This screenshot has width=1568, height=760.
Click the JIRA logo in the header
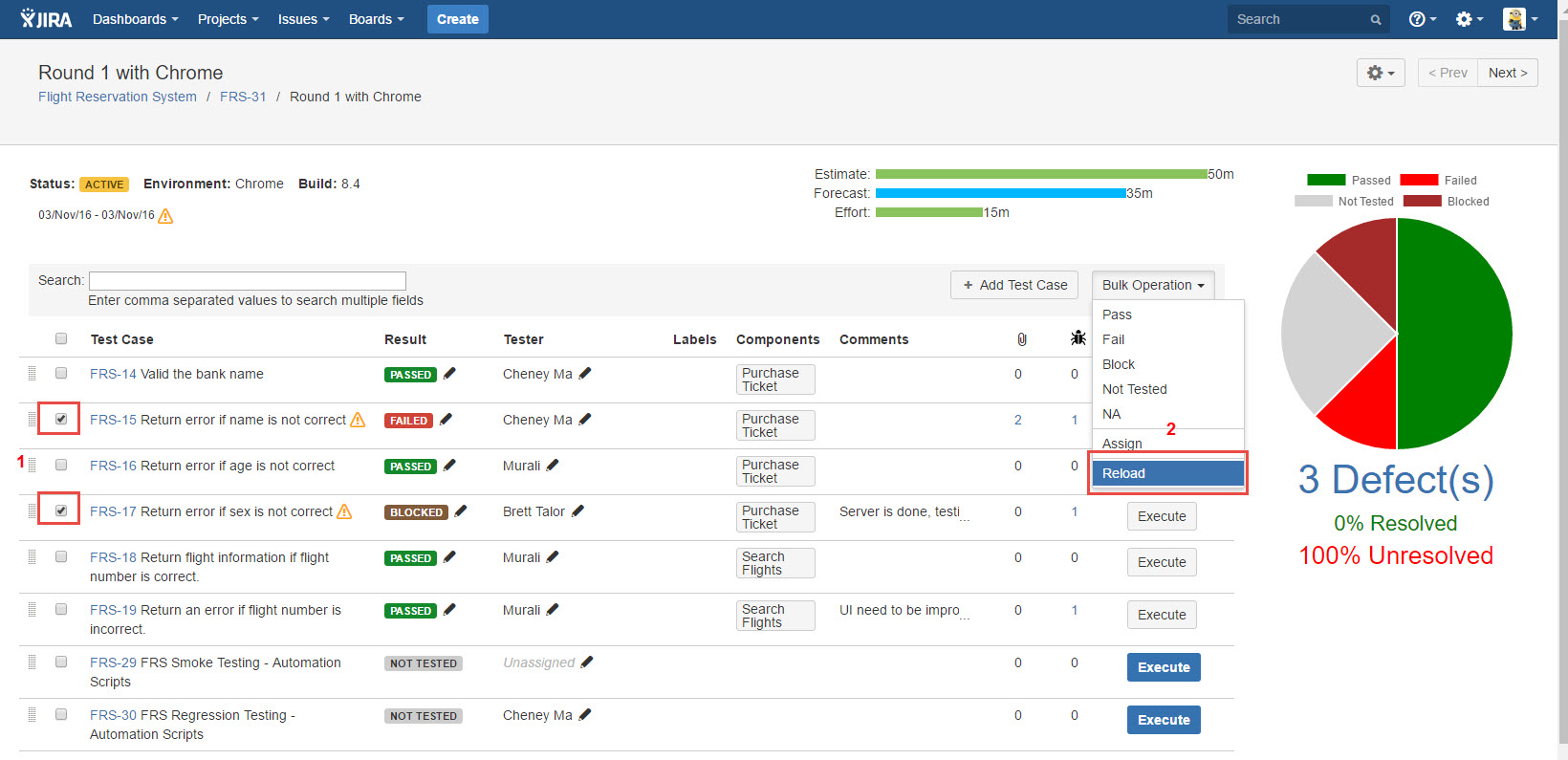[x=46, y=19]
